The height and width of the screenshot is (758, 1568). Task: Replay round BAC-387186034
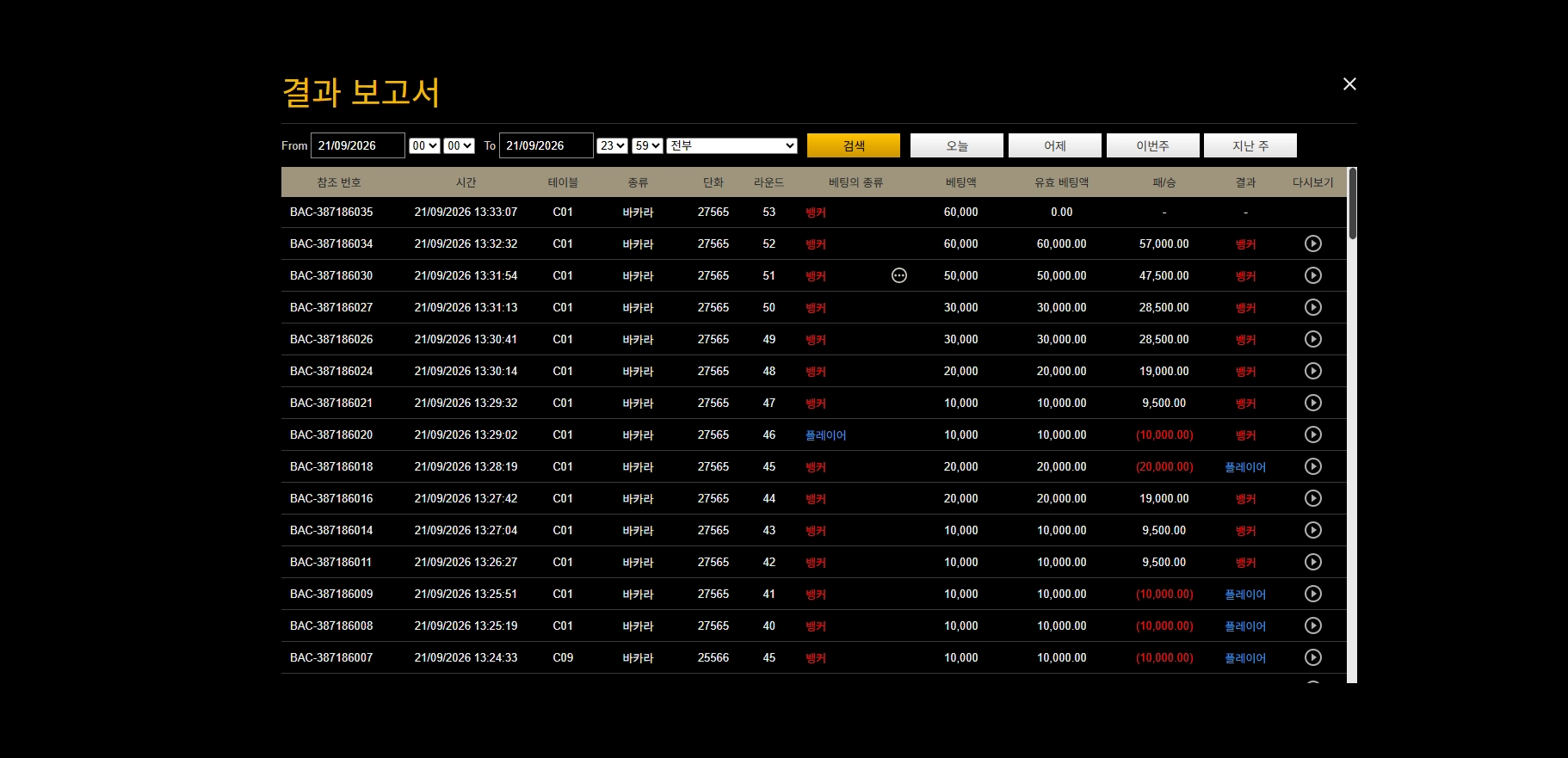(x=1312, y=243)
